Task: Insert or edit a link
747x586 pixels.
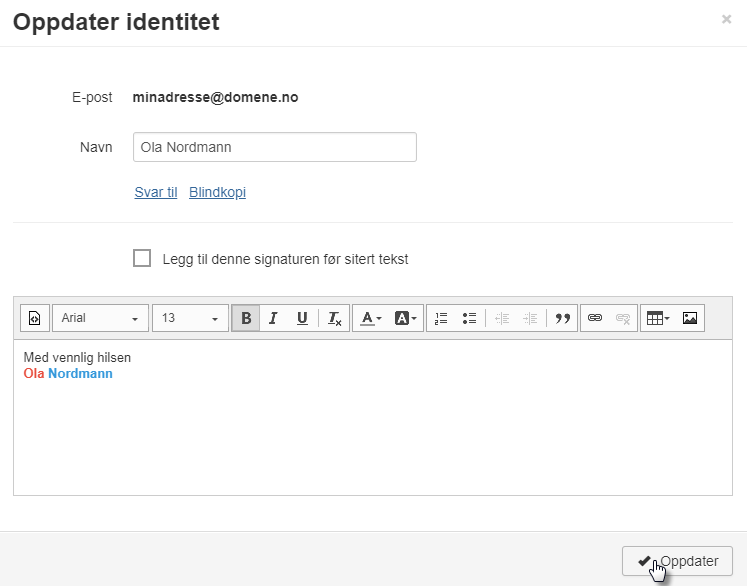Action: coord(595,318)
